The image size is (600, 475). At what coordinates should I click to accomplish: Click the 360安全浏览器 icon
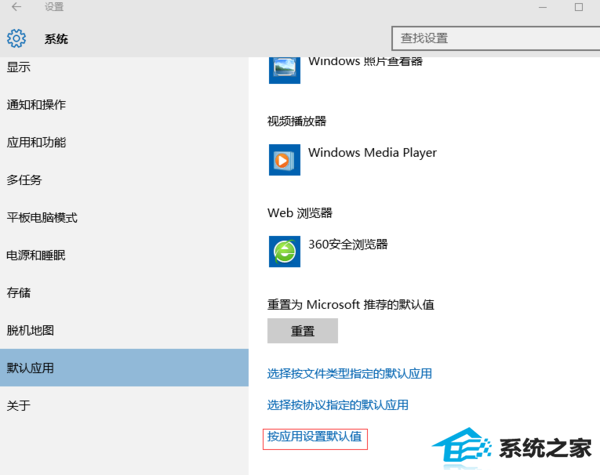click(284, 251)
